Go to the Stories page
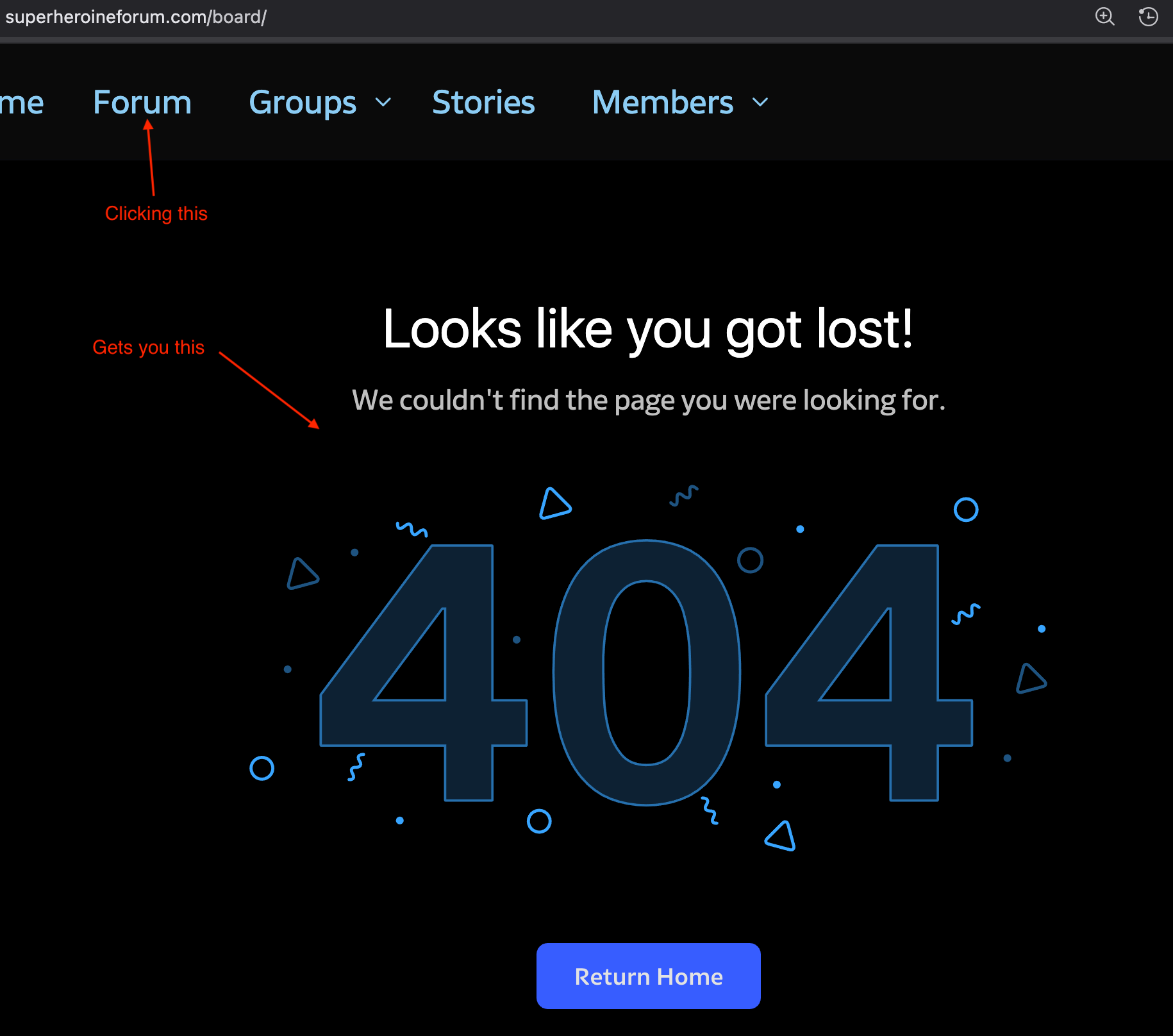1173x1036 pixels. pyautogui.click(x=483, y=103)
